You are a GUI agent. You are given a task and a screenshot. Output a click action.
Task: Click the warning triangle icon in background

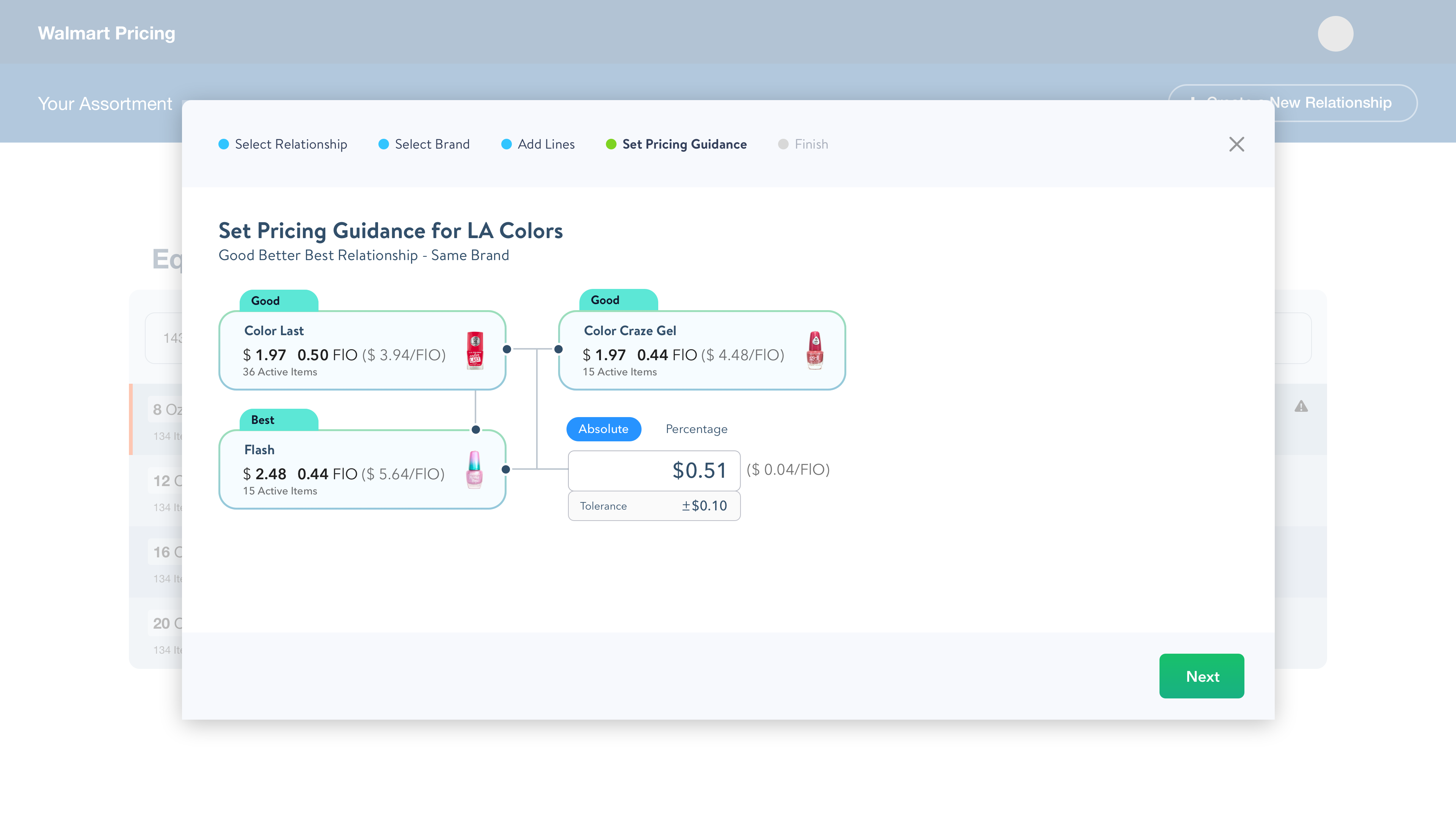point(1301,406)
